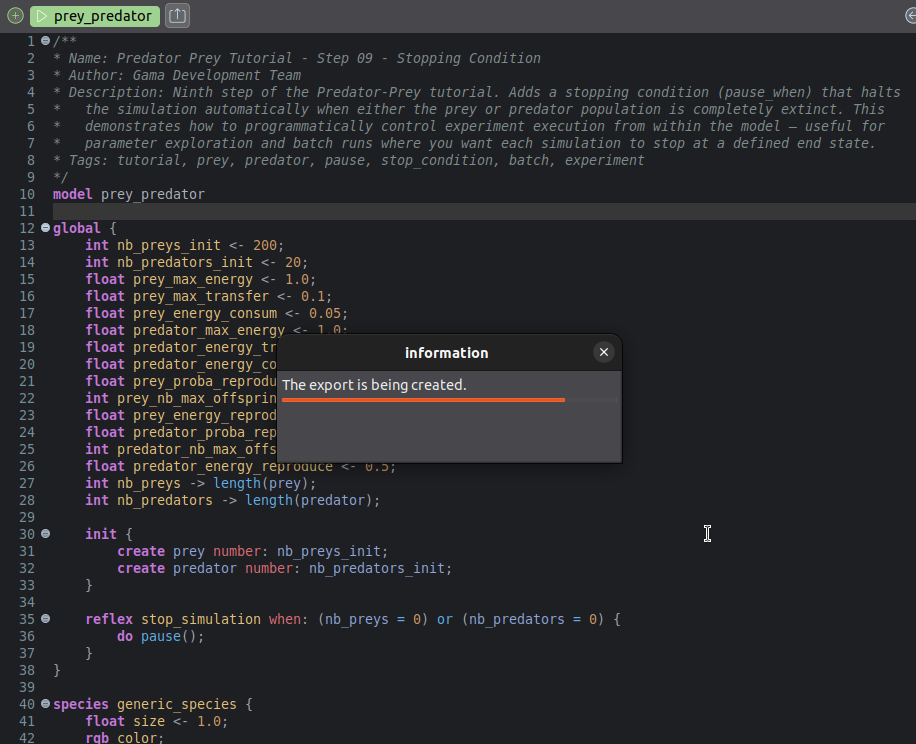Run the prey_predator experiment button
This screenshot has height=744, width=916.
[95, 16]
